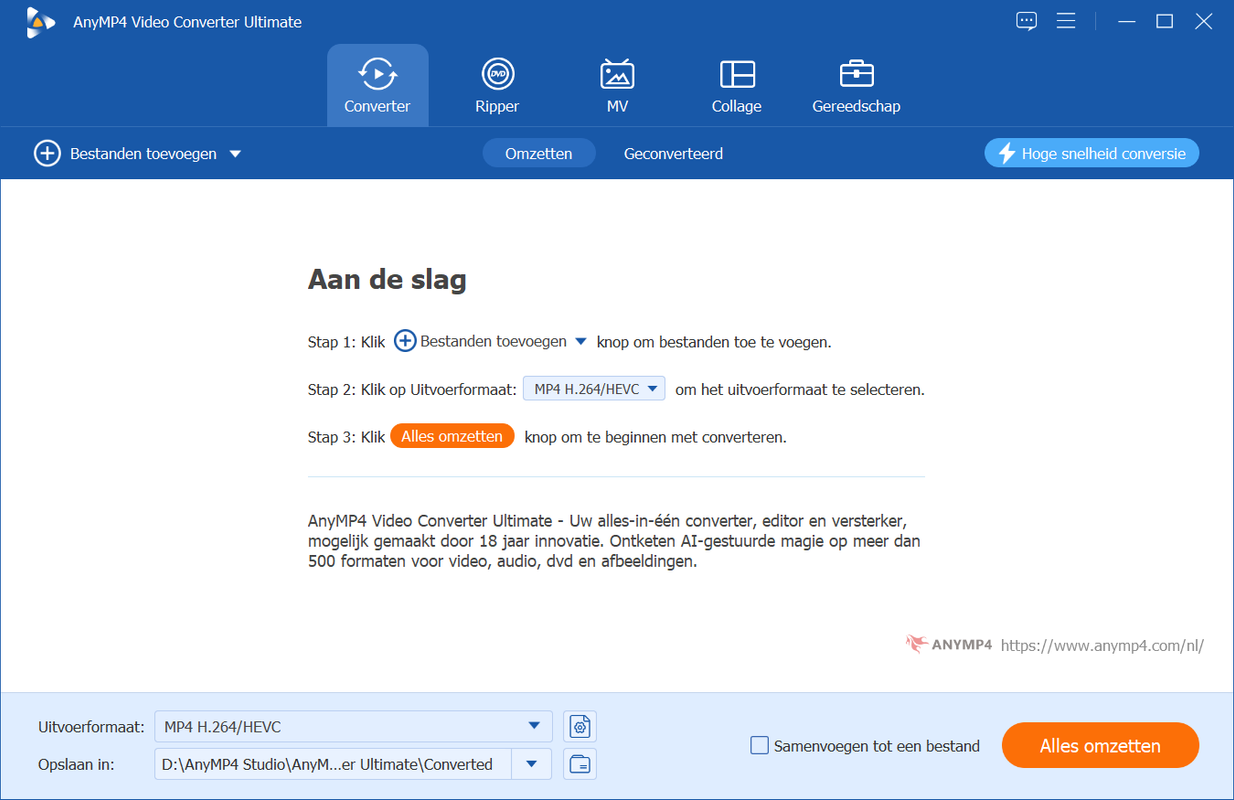The image size is (1234, 800).
Task: Open the Gereedschap toolbox tab
Action: click(856, 85)
